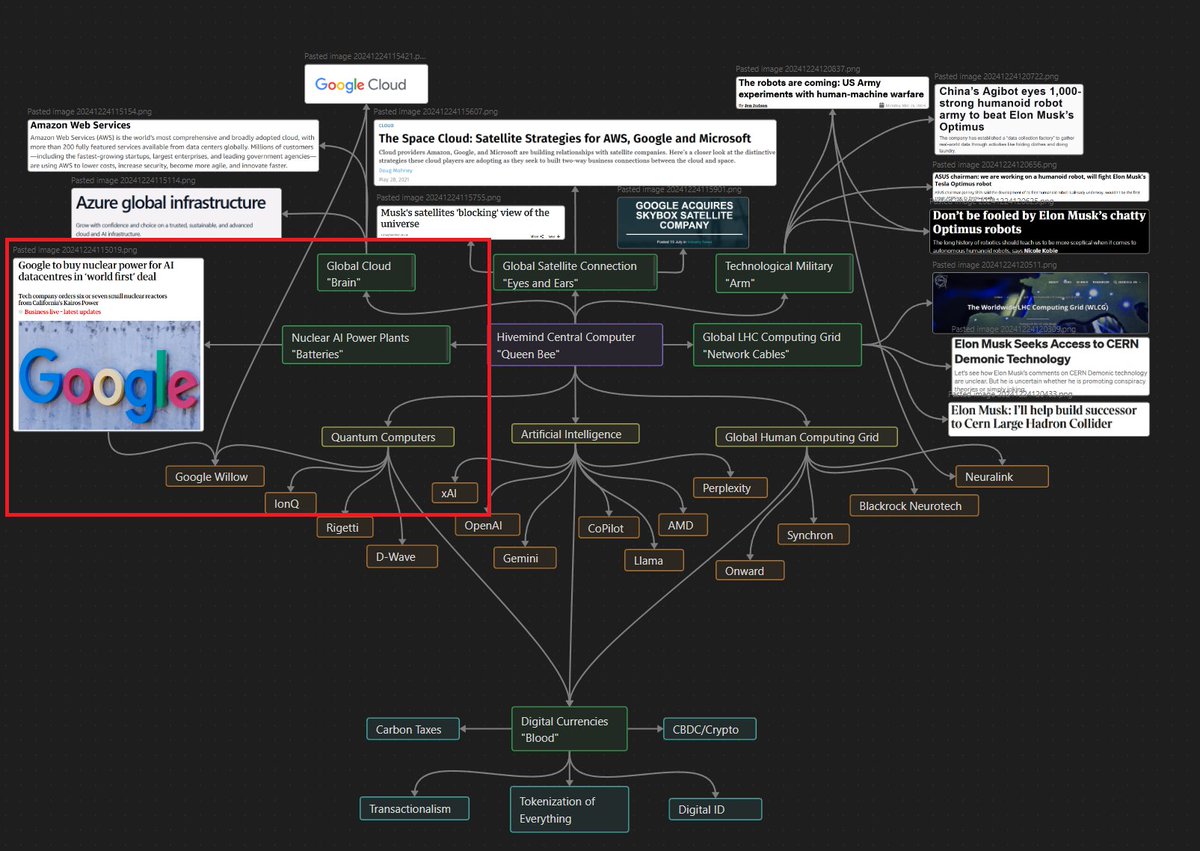Click the Technological Military "Arm" node
The width and height of the screenshot is (1200, 851).
784,273
